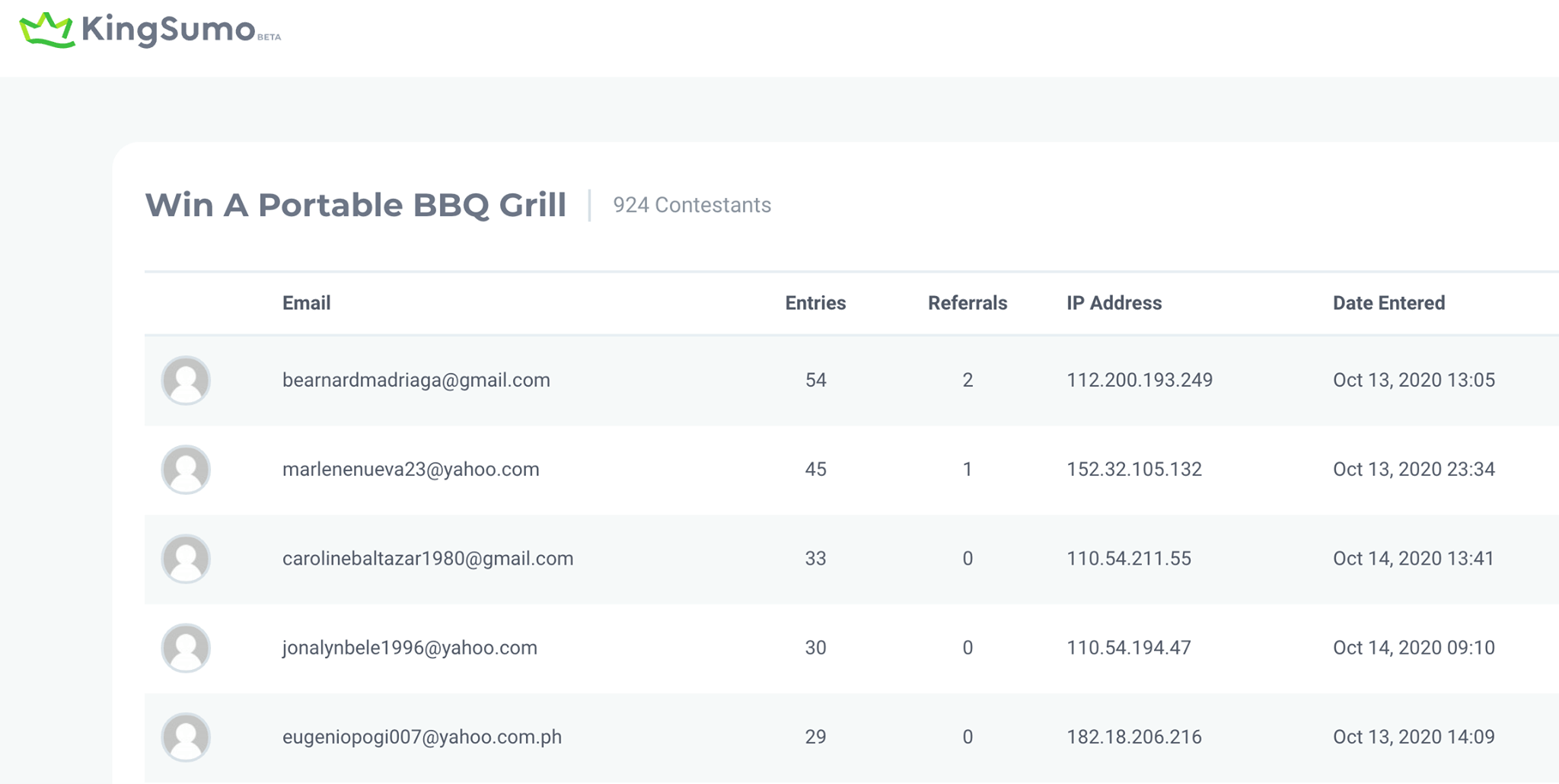Click entries value 54
The width and height of the screenshot is (1559, 784).
coord(815,380)
